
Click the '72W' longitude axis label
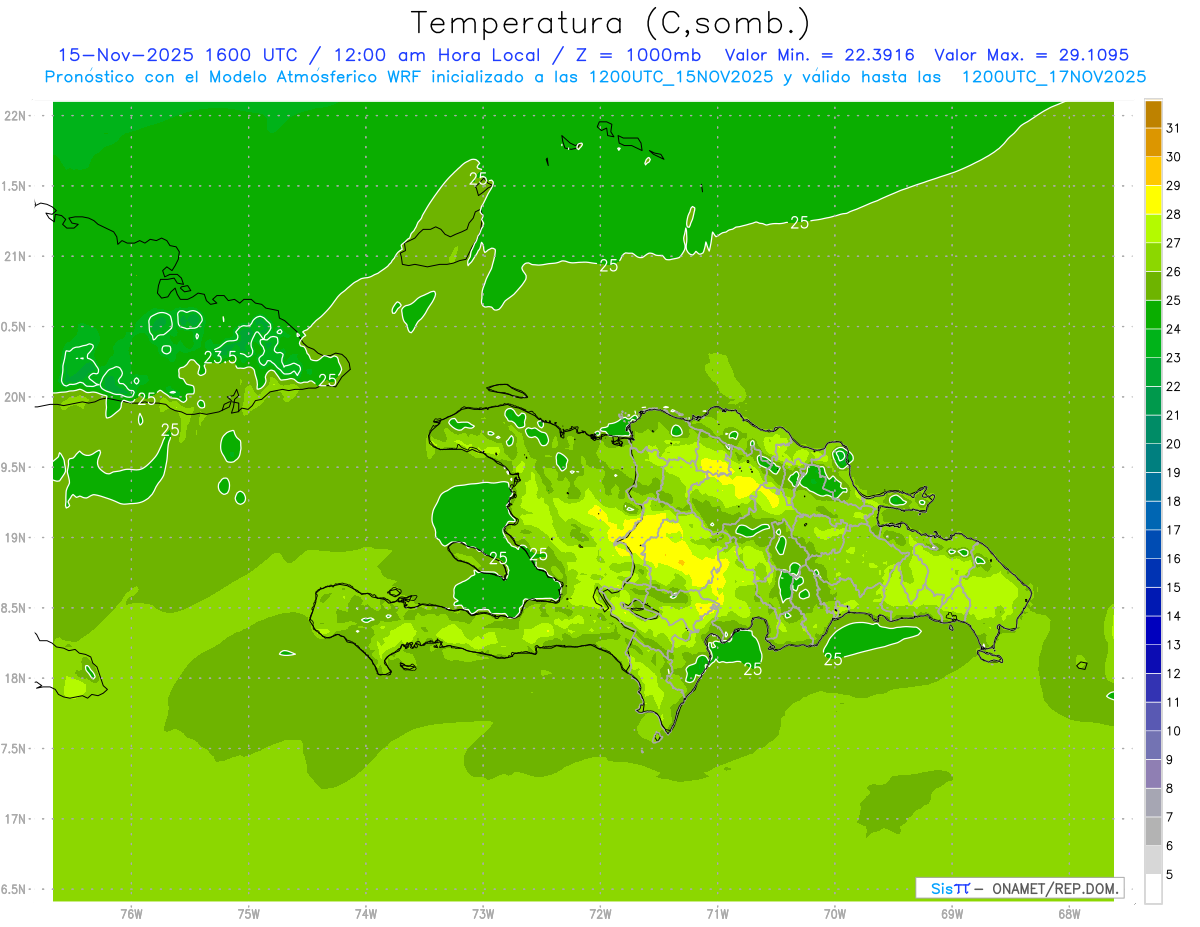(x=600, y=914)
